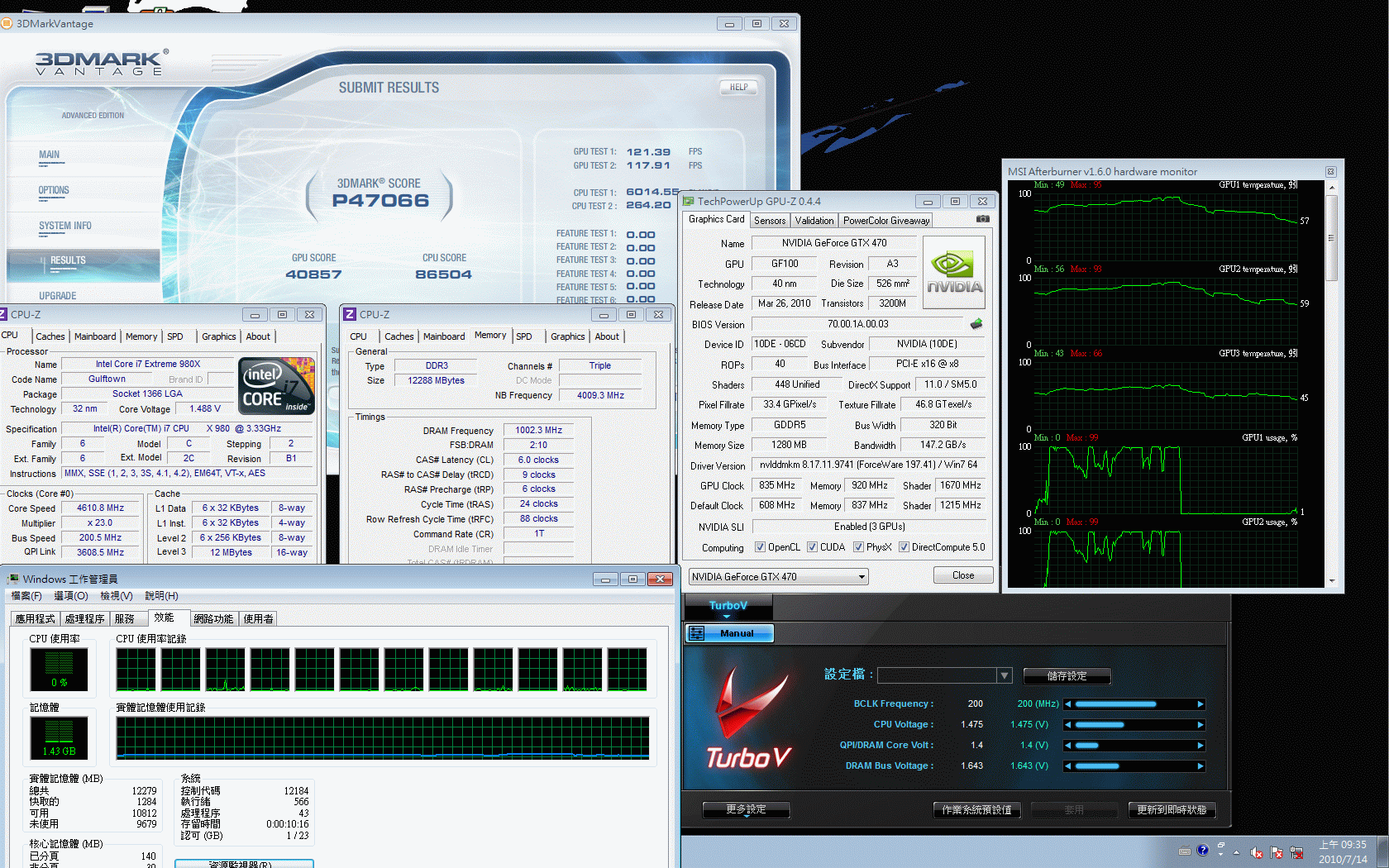Screen dimensions: 1389x868
Task: Switch to Sensors tab in GPU-Z
Action: 770,221
